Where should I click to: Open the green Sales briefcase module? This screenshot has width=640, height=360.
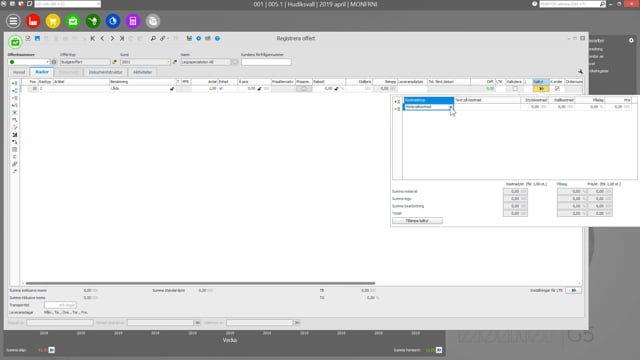coord(73,21)
